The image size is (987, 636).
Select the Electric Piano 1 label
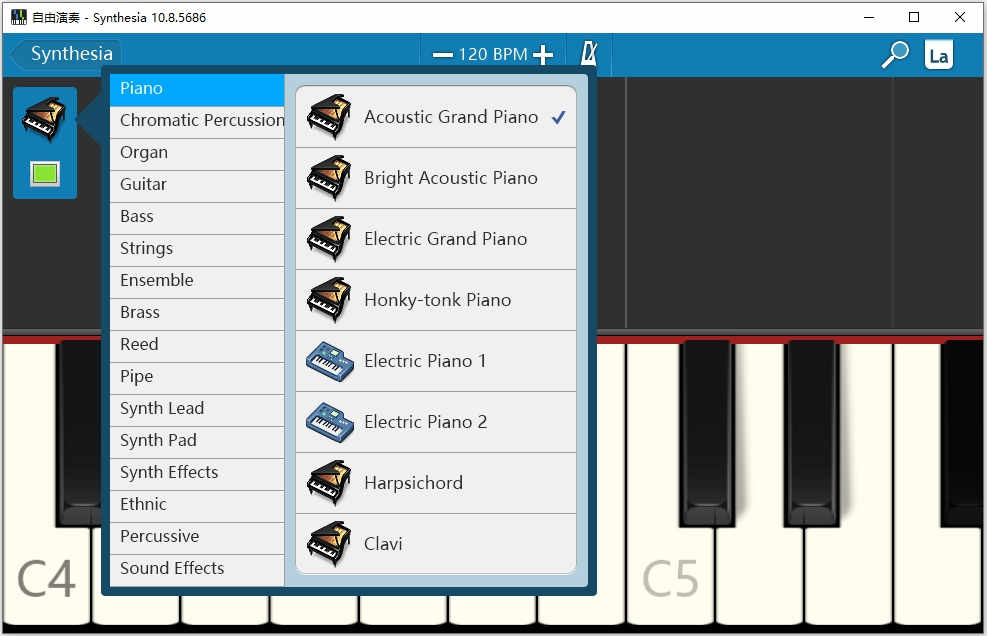(426, 361)
